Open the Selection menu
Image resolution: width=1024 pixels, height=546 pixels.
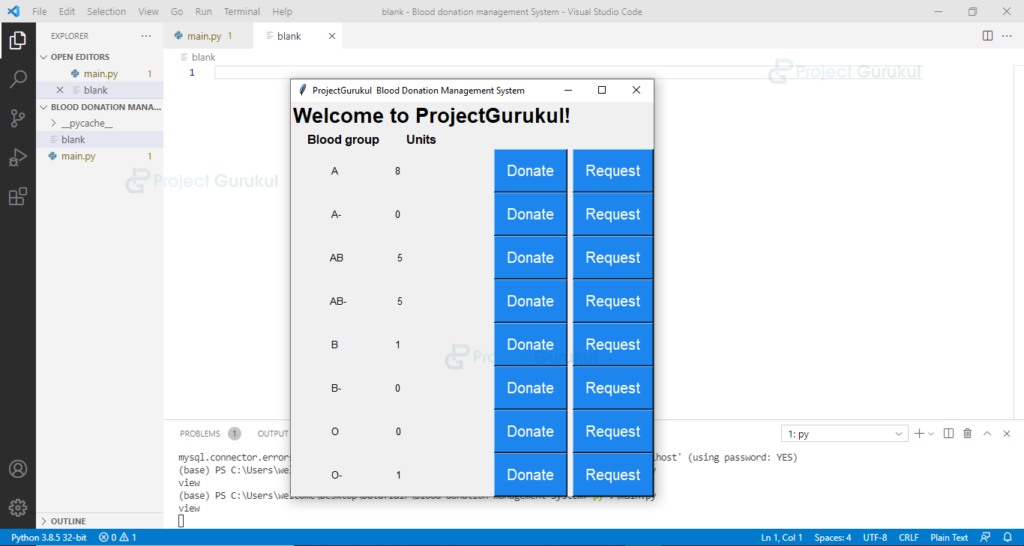tap(106, 12)
